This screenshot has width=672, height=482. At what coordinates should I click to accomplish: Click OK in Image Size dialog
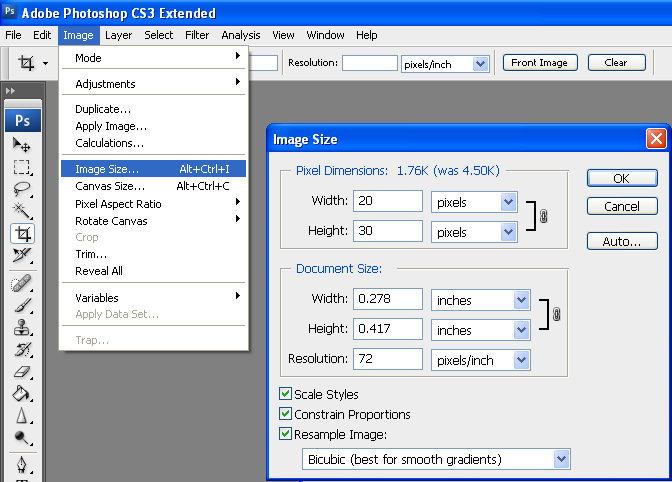pyautogui.click(x=622, y=178)
